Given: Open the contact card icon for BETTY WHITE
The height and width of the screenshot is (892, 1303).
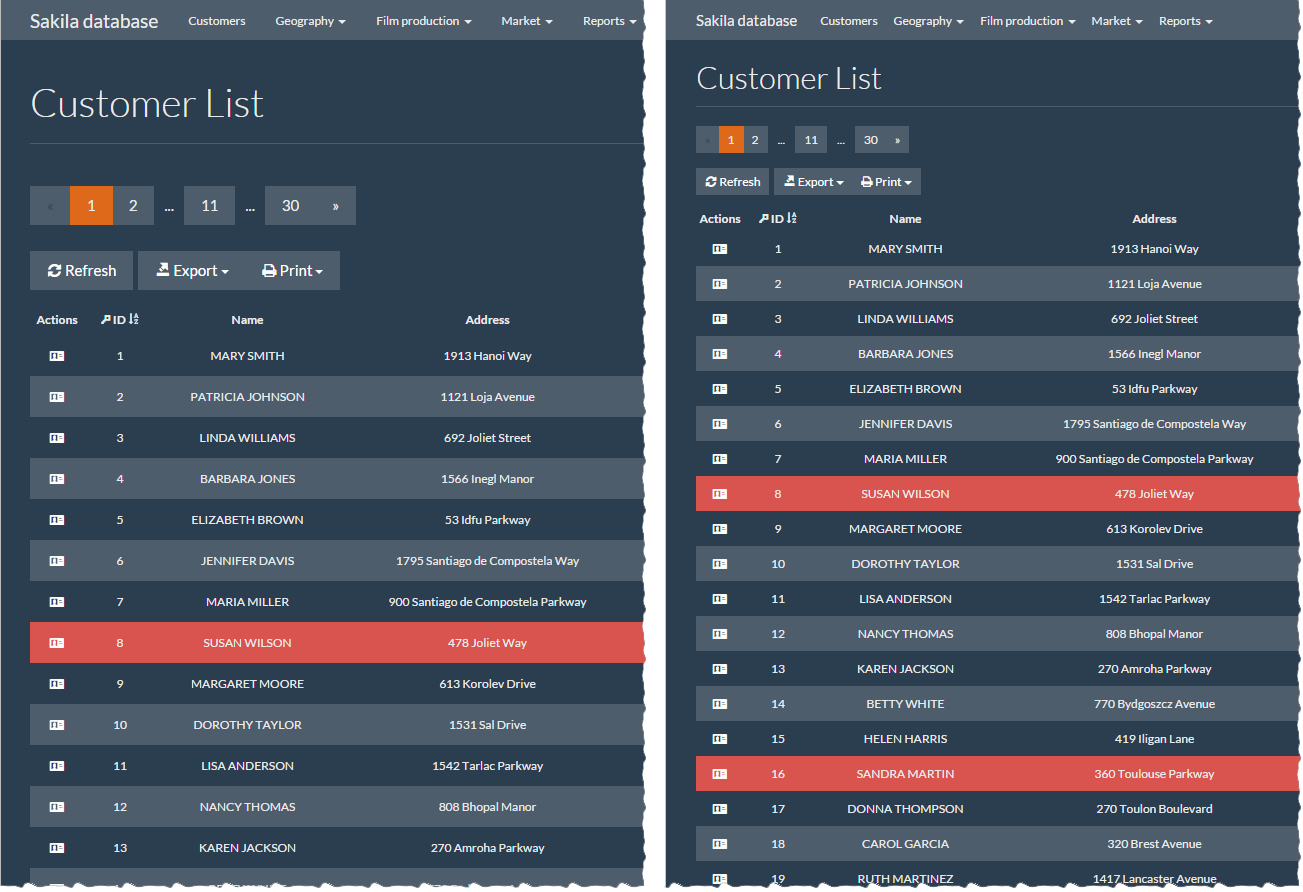Looking at the screenshot, I should (x=720, y=703).
